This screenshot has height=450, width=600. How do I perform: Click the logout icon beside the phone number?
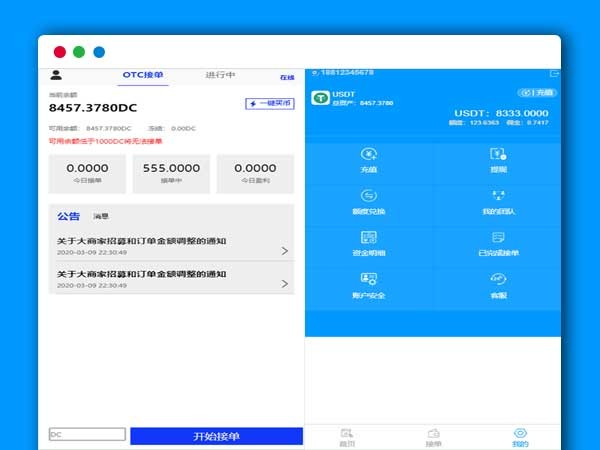coord(554,73)
